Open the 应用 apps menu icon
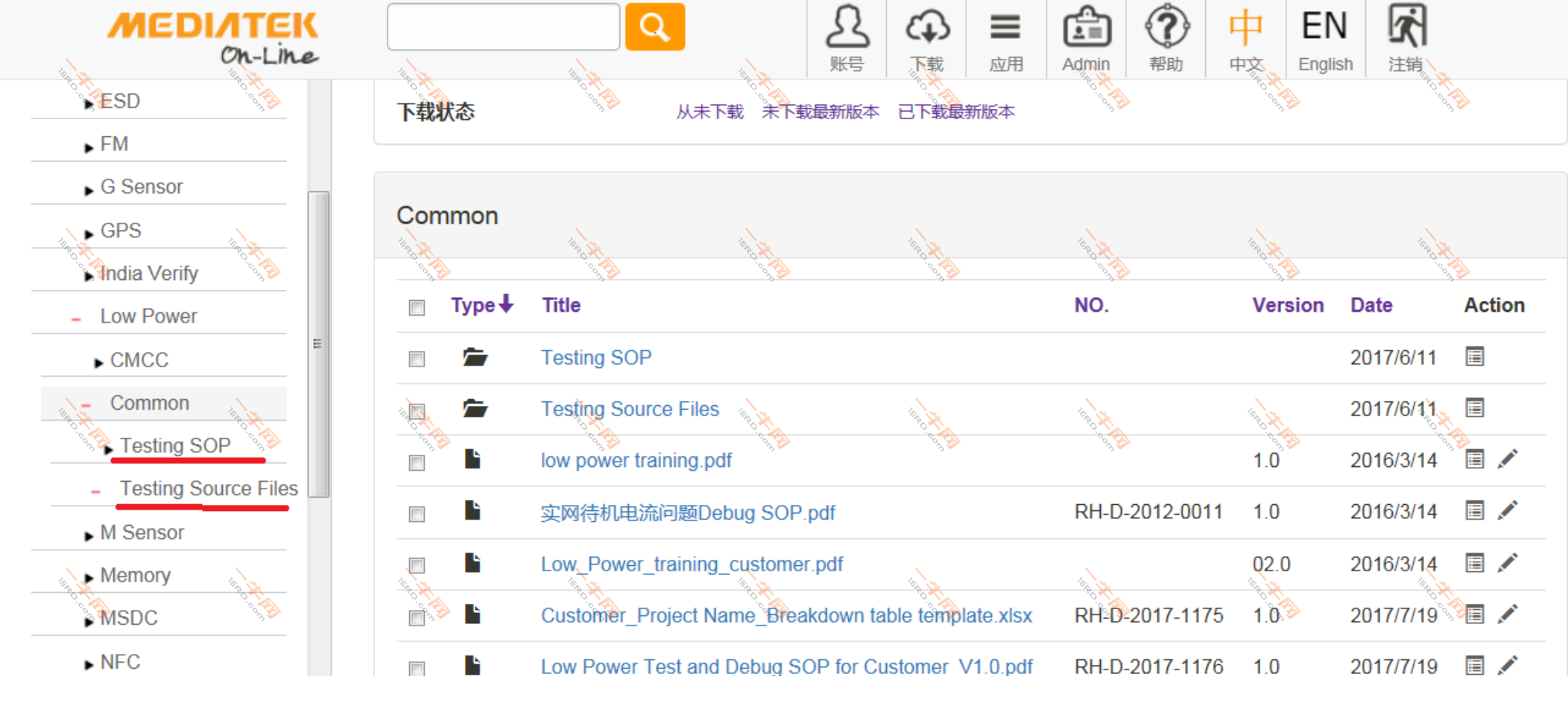 1005,27
